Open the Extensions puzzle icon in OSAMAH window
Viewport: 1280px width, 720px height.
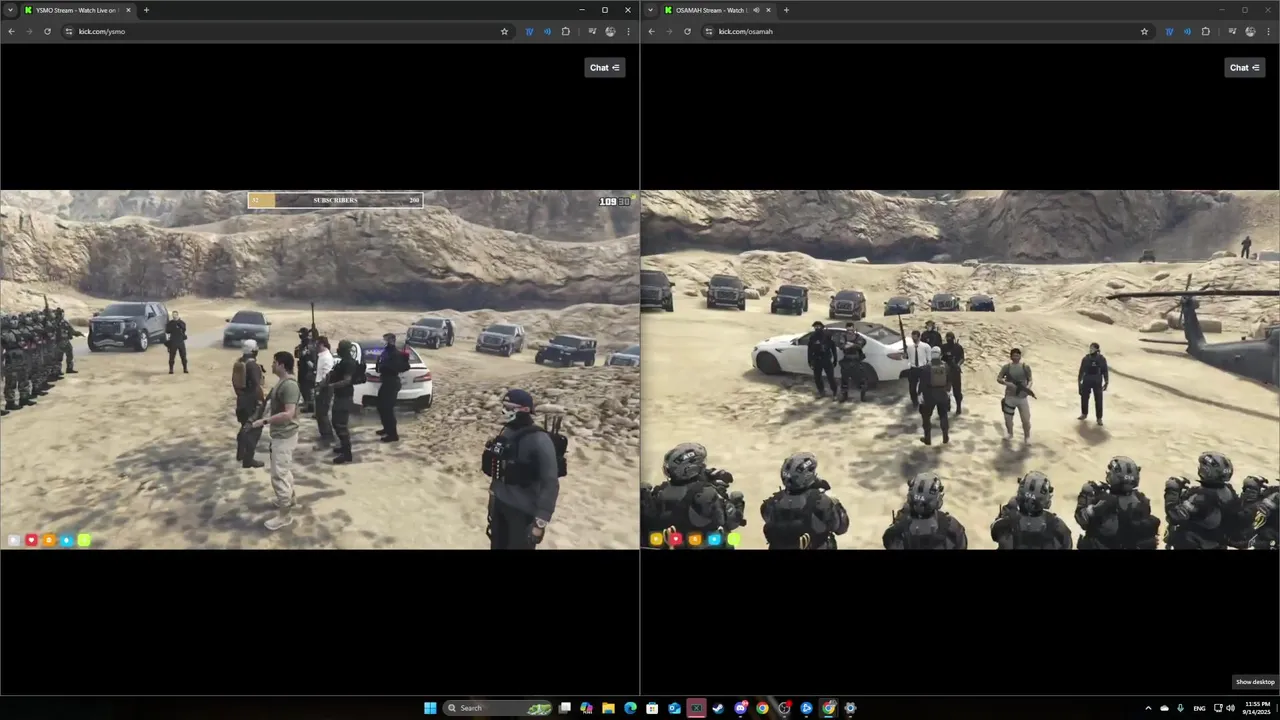click(x=1206, y=31)
